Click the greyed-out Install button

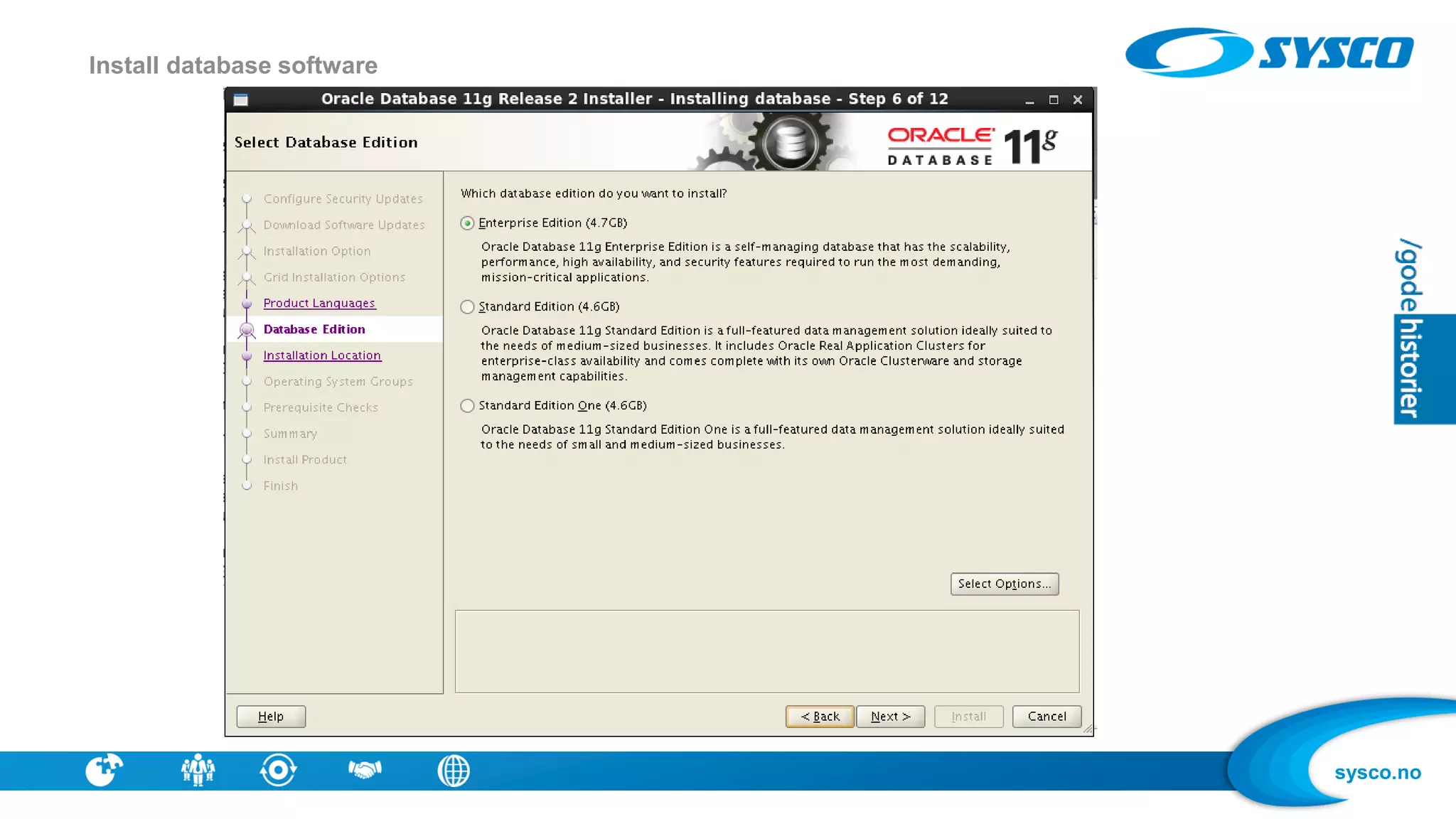tap(969, 717)
